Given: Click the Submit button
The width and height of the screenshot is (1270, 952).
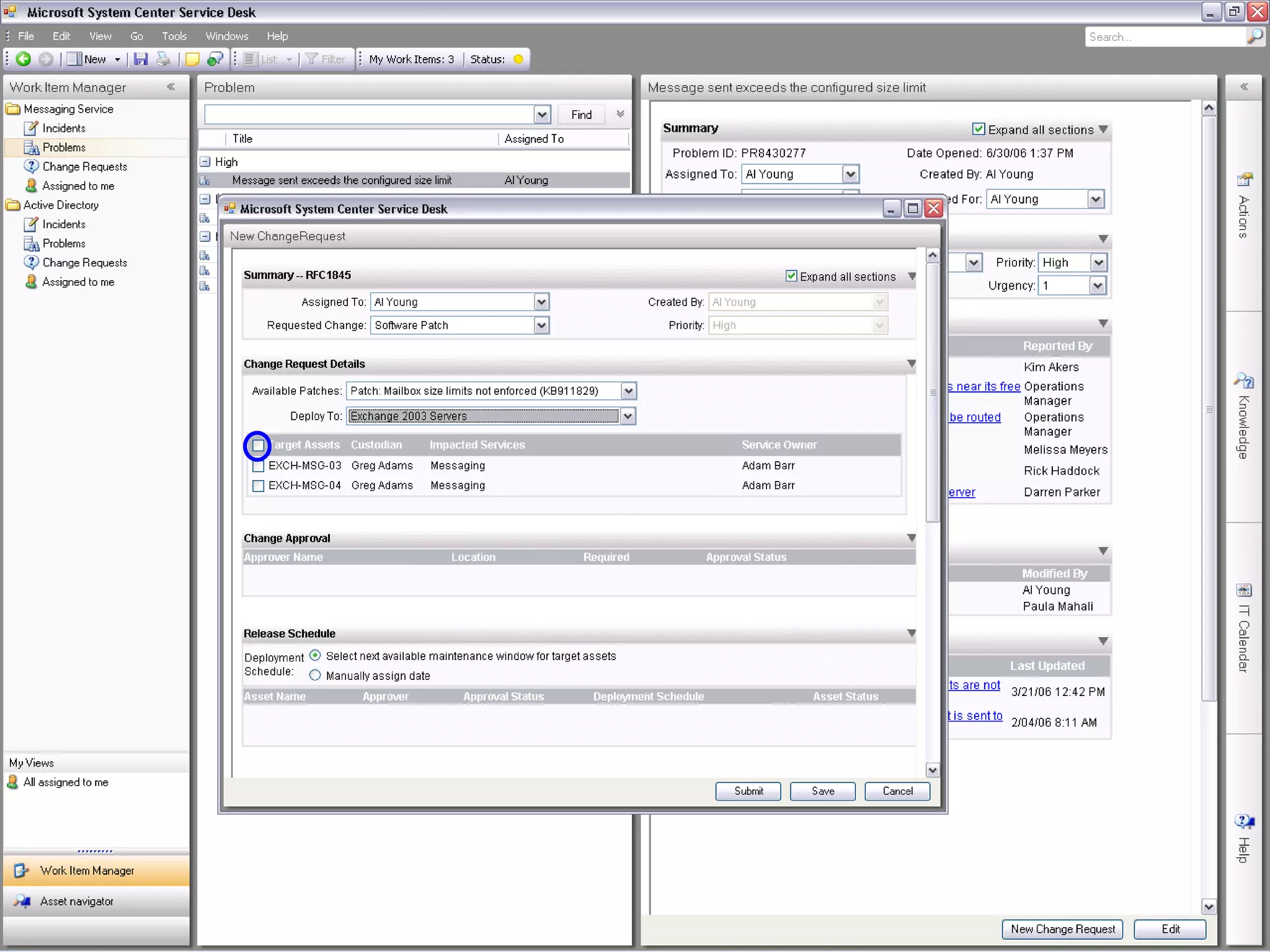Looking at the screenshot, I should point(748,791).
